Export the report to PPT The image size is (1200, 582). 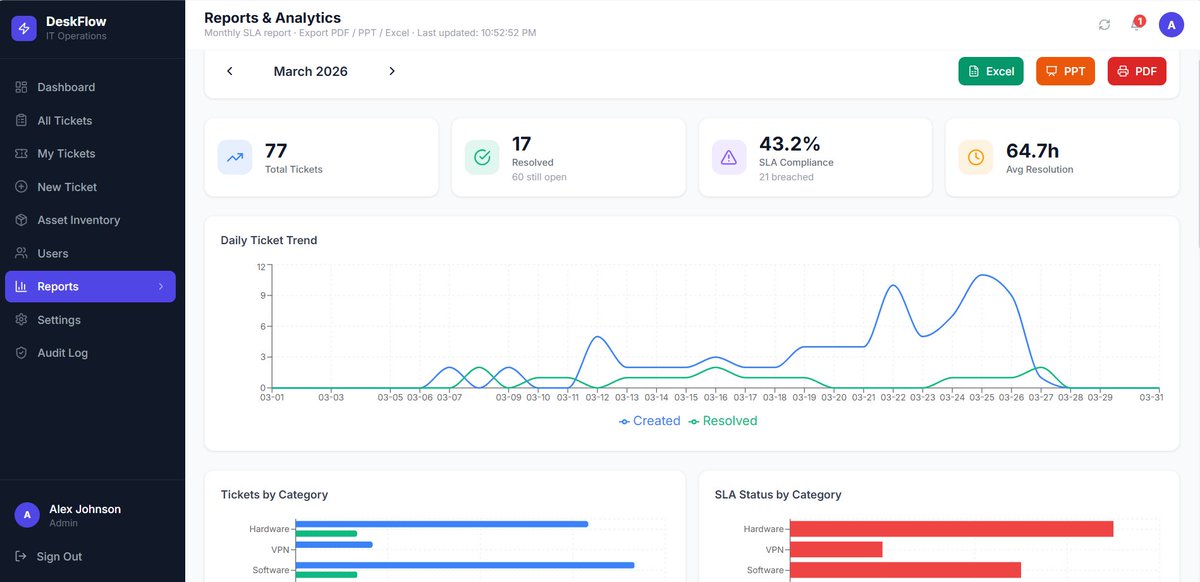[x=1065, y=71]
